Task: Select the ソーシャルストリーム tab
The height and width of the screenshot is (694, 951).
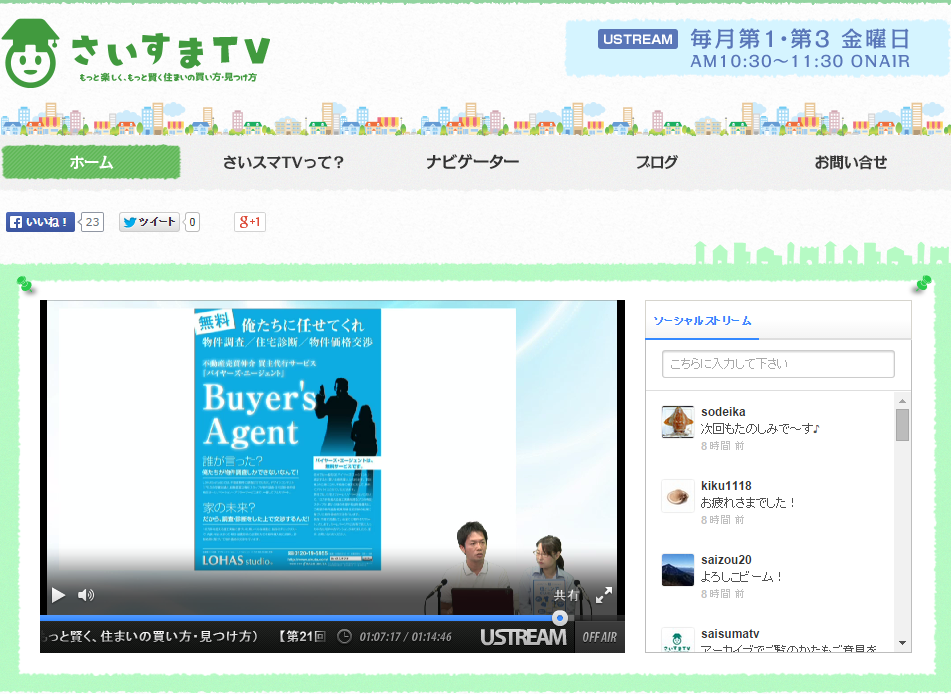Action: coord(701,321)
